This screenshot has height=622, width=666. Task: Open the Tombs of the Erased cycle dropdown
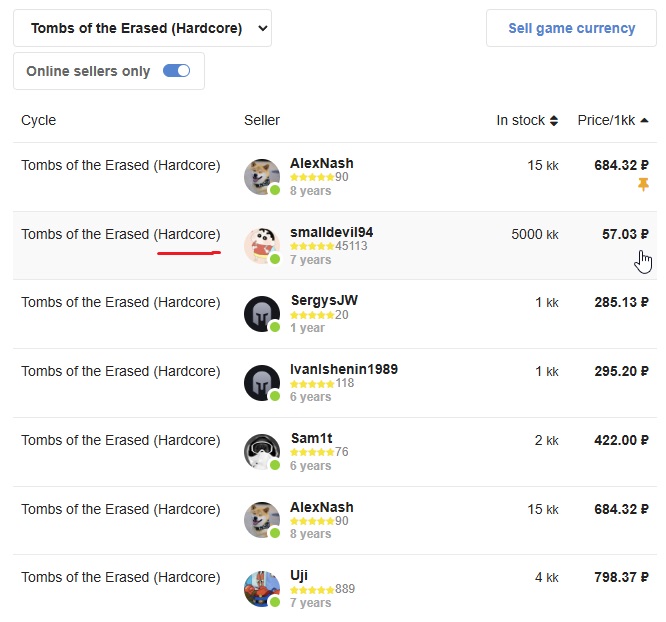pos(142,28)
